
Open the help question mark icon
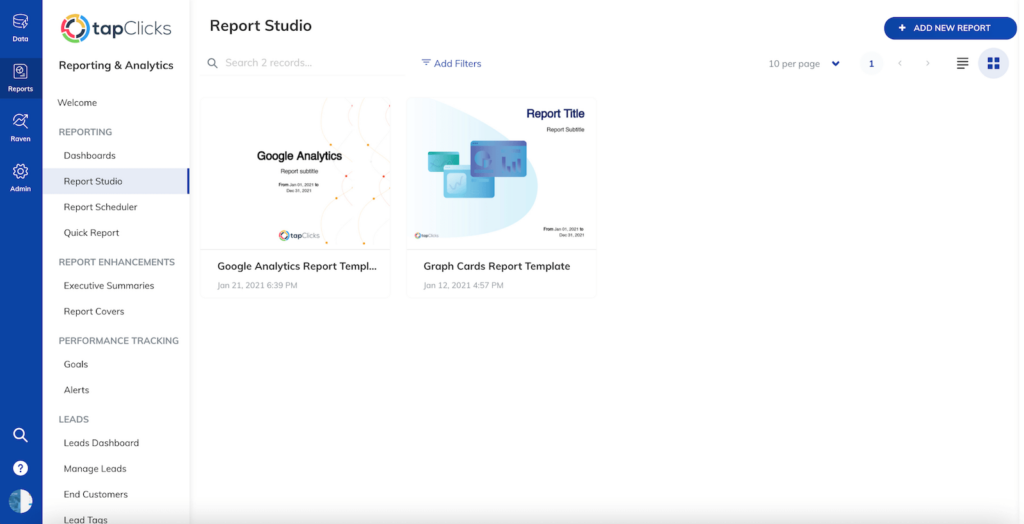[20, 468]
